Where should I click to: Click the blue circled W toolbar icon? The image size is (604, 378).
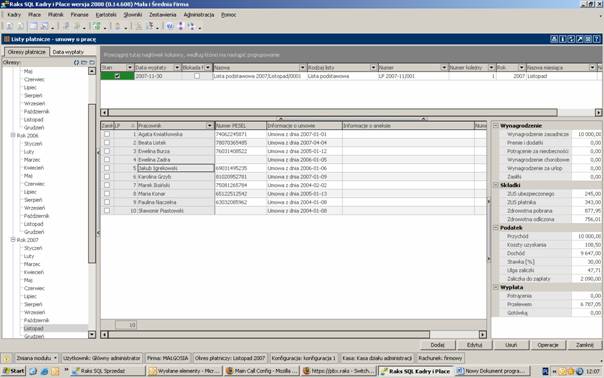coord(169,26)
